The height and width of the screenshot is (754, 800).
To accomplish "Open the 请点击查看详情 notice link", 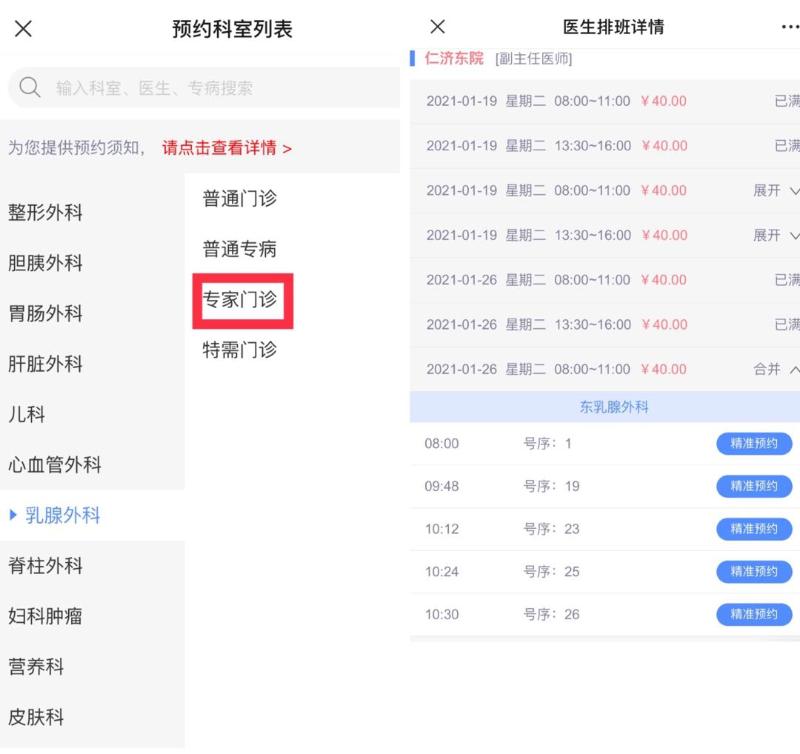I will (227, 148).
